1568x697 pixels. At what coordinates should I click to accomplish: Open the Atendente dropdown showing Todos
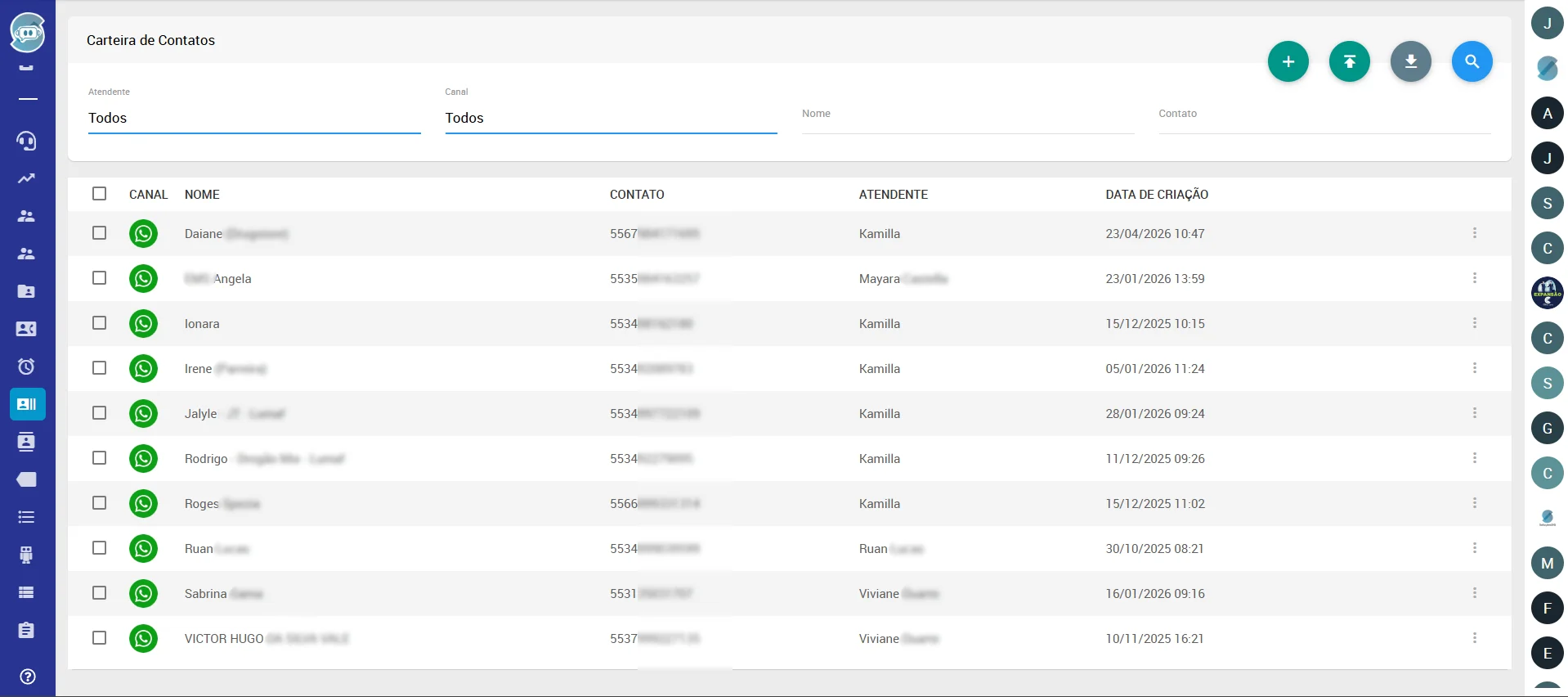[254, 118]
